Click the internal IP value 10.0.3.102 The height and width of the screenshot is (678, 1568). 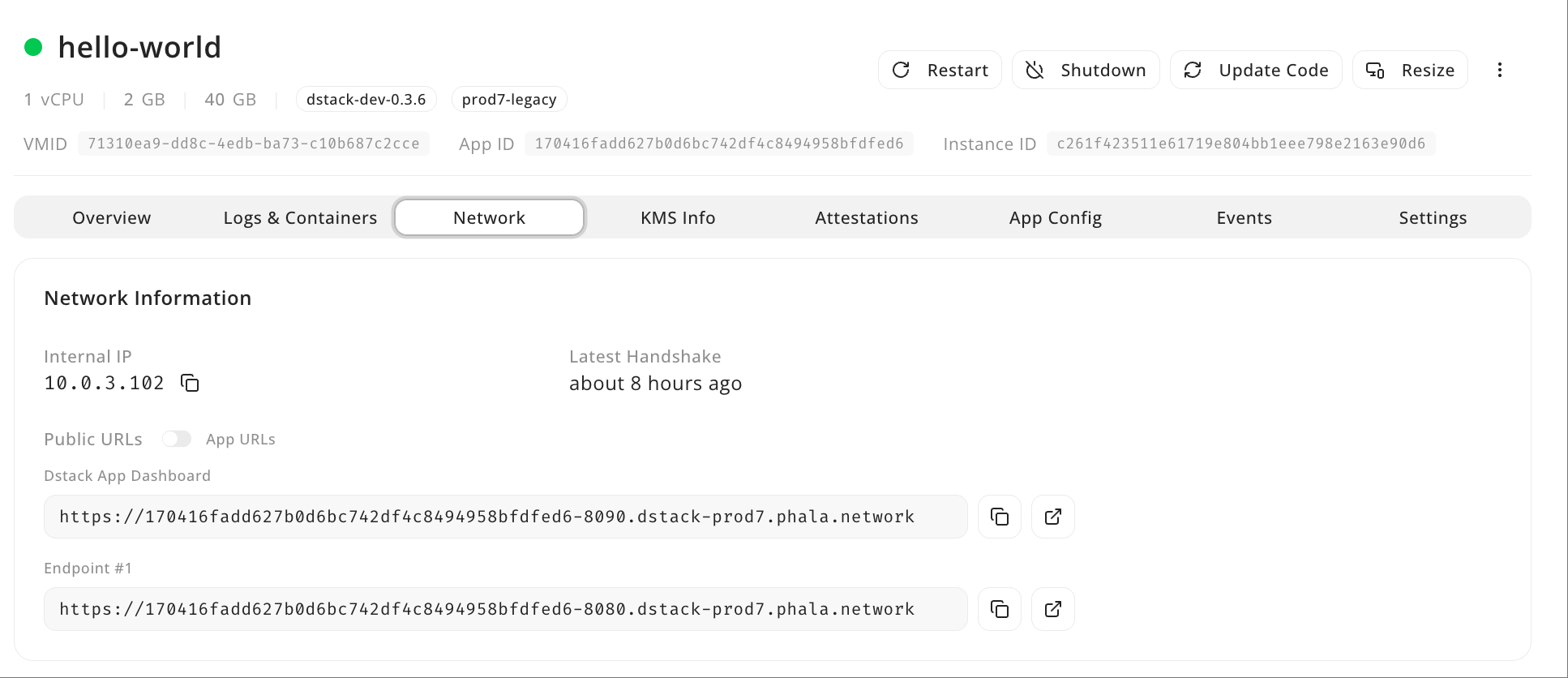click(105, 383)
